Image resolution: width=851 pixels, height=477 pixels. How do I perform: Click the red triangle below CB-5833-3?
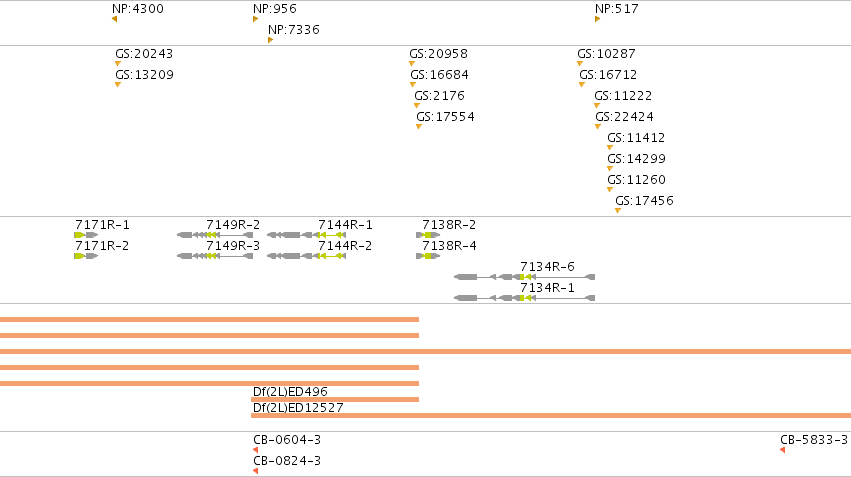(x=783, y=450)
